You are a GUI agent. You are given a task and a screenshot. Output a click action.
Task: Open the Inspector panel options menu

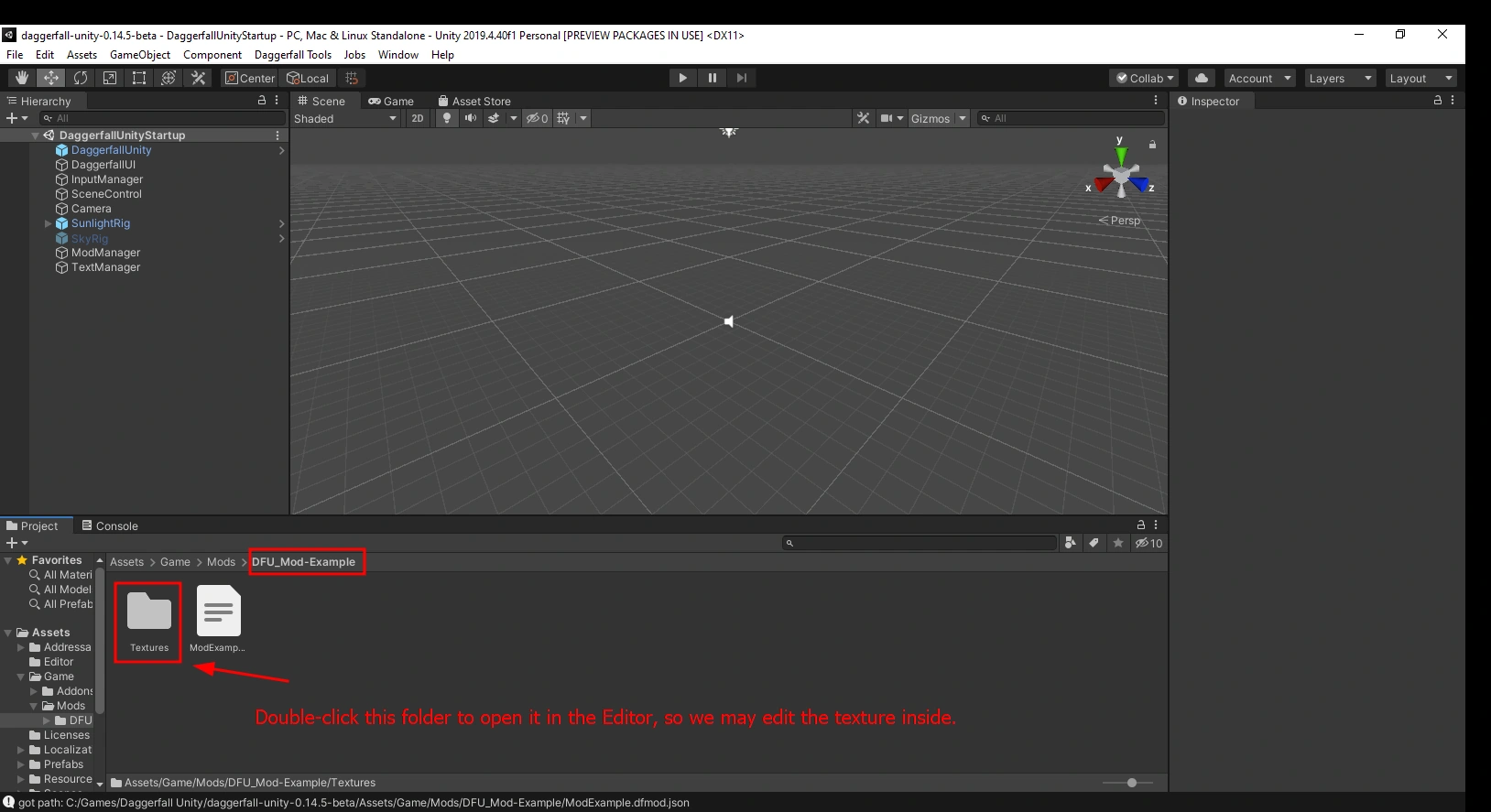point(1453,100)
